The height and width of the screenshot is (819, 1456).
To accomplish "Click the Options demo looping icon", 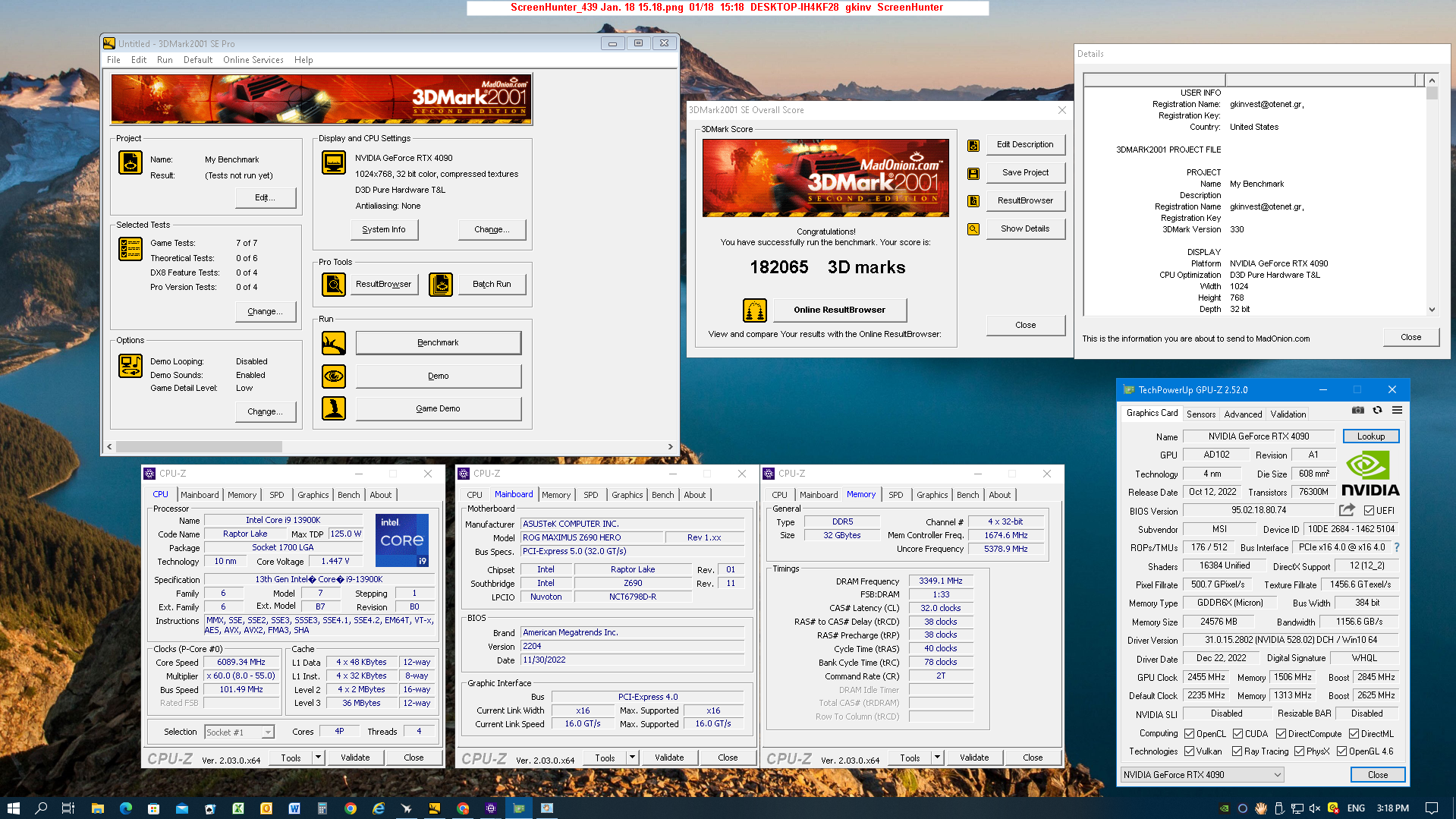I will [x=131, y=366].
